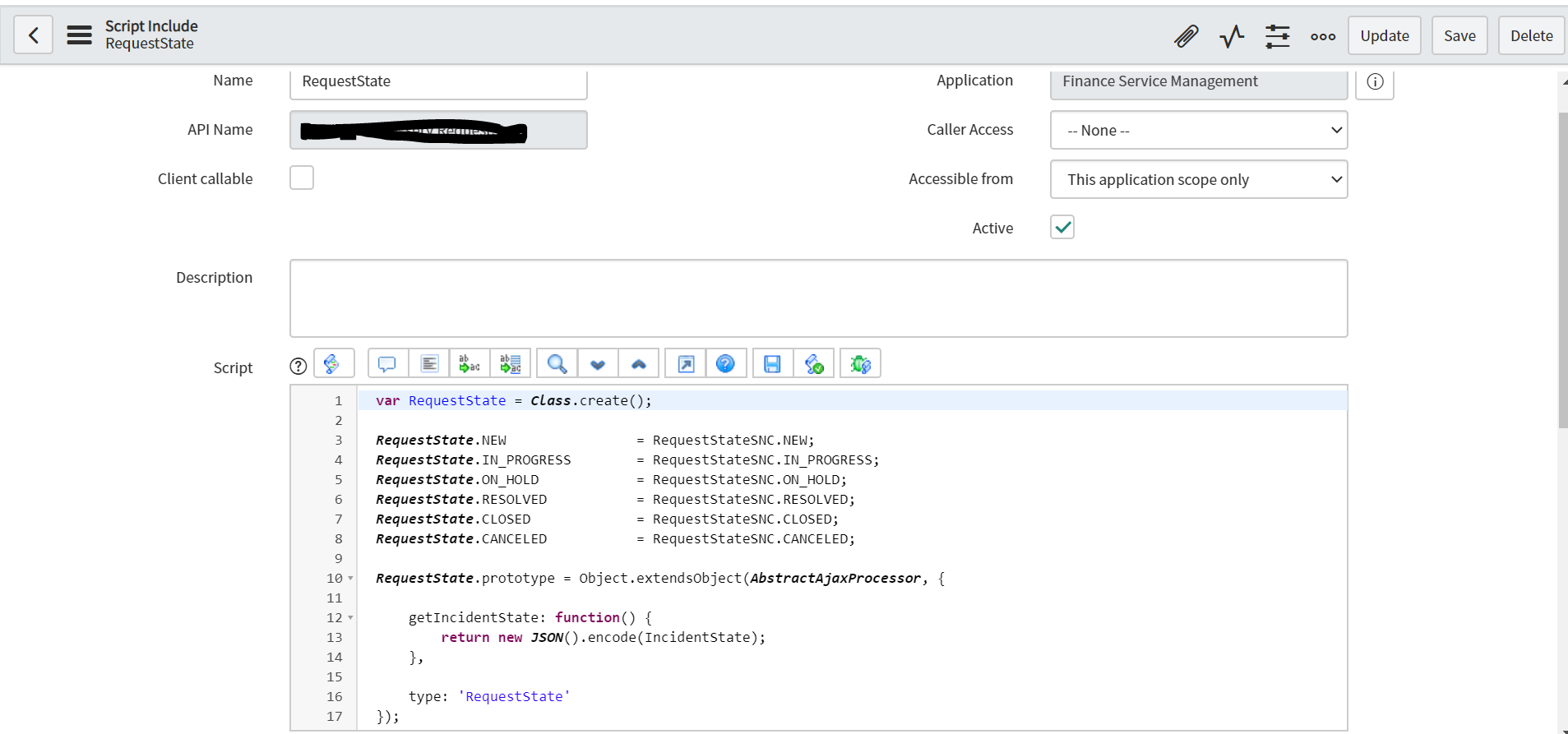This screenshot has height=734, width=1568.
Task: Click line 1 'var RequestState' in the script
Action: click(x=441, y=400)
